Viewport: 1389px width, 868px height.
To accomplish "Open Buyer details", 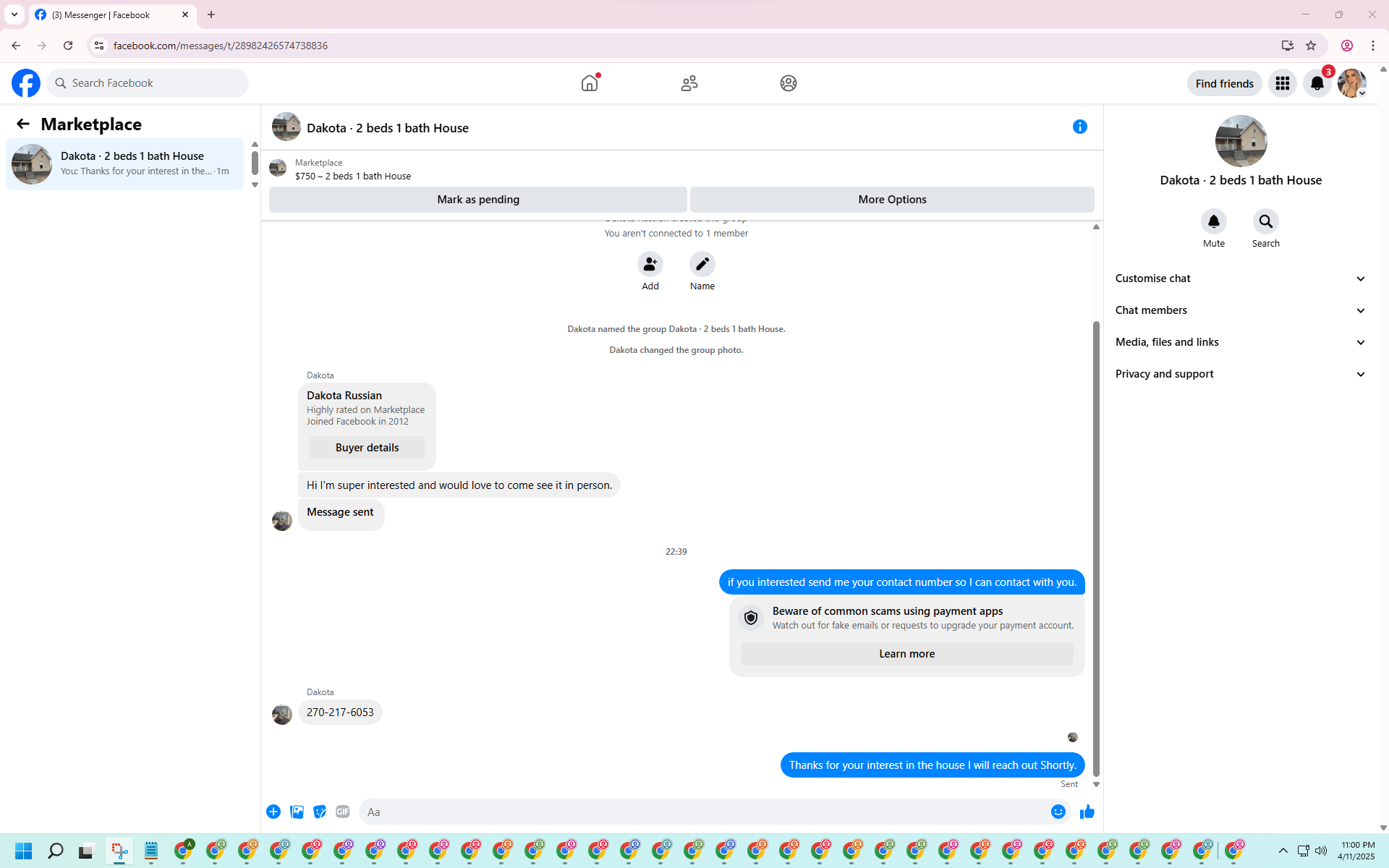I will point(367,448).
